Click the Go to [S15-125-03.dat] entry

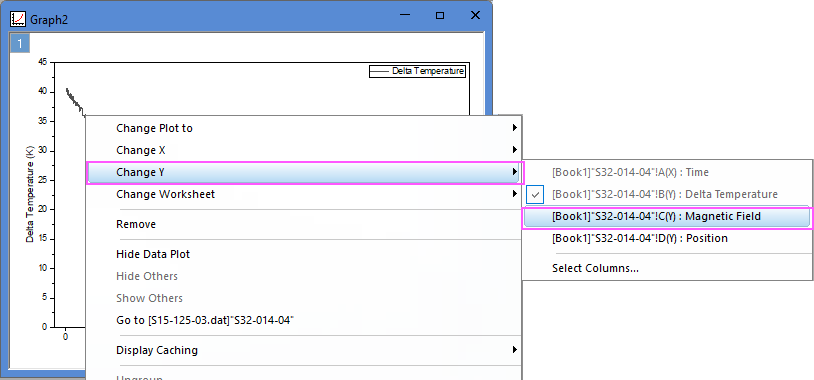[x=304, y=320]
